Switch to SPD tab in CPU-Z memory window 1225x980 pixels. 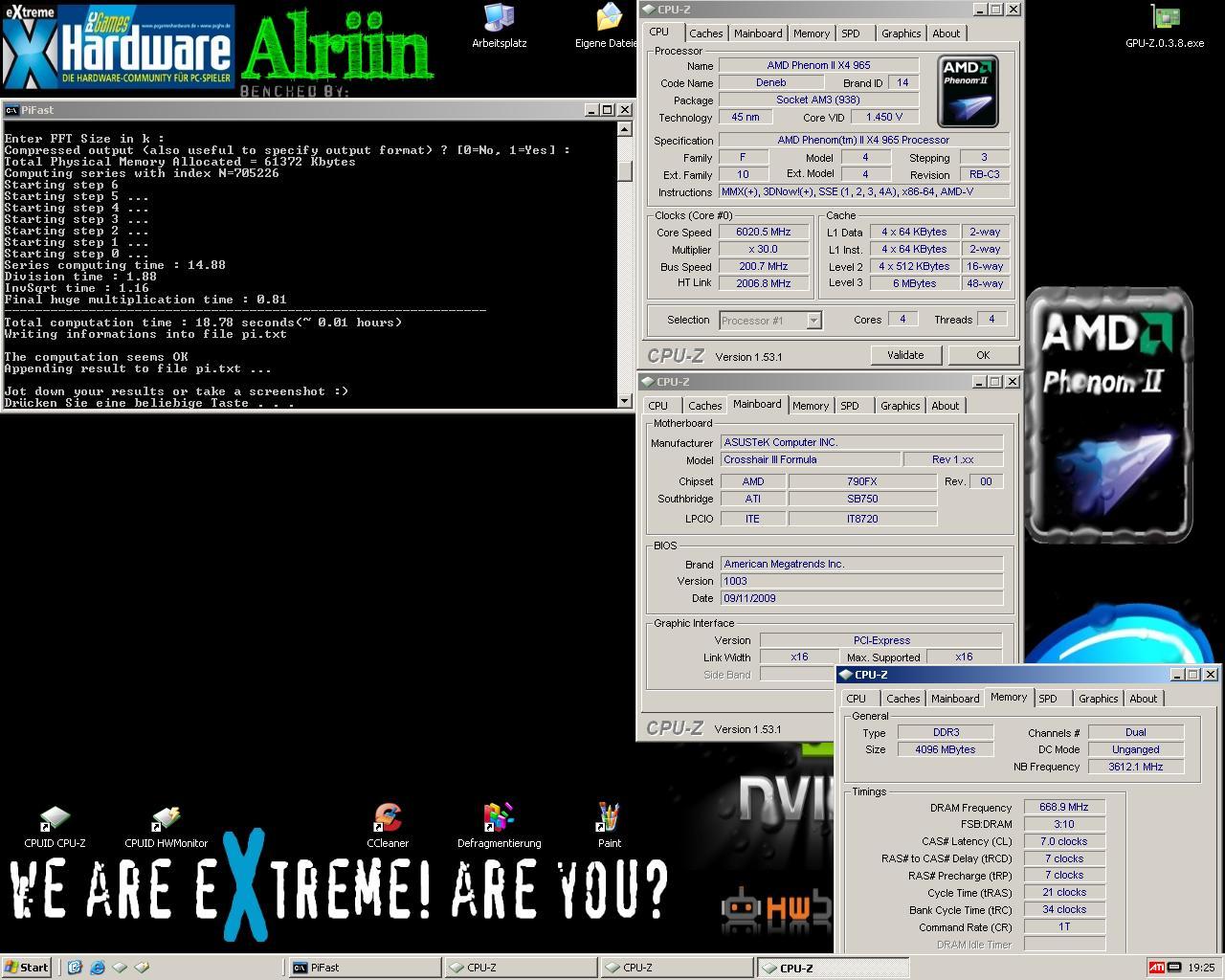click(x=1048, y=699)
